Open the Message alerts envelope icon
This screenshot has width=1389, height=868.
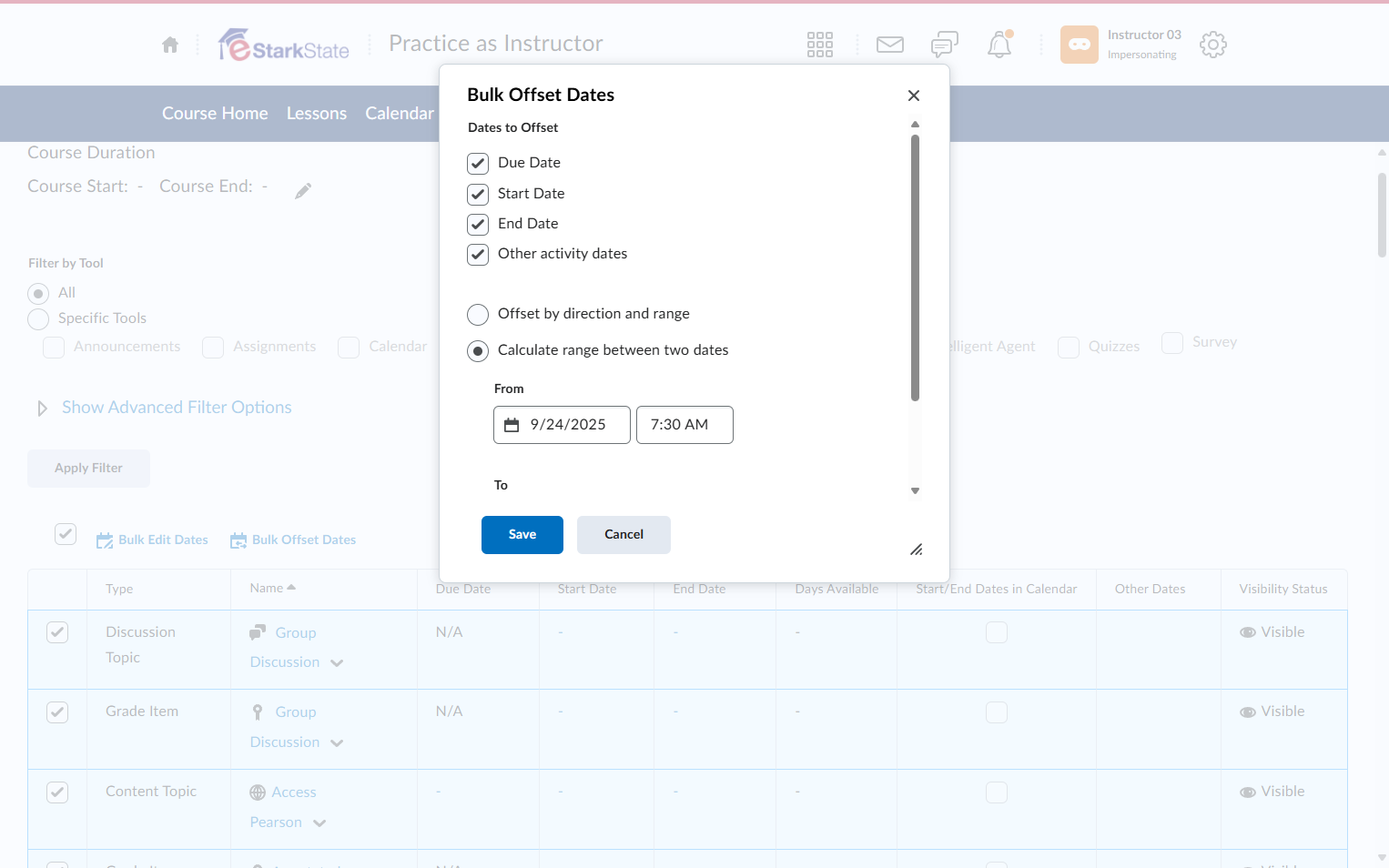[x=890, y=45]
